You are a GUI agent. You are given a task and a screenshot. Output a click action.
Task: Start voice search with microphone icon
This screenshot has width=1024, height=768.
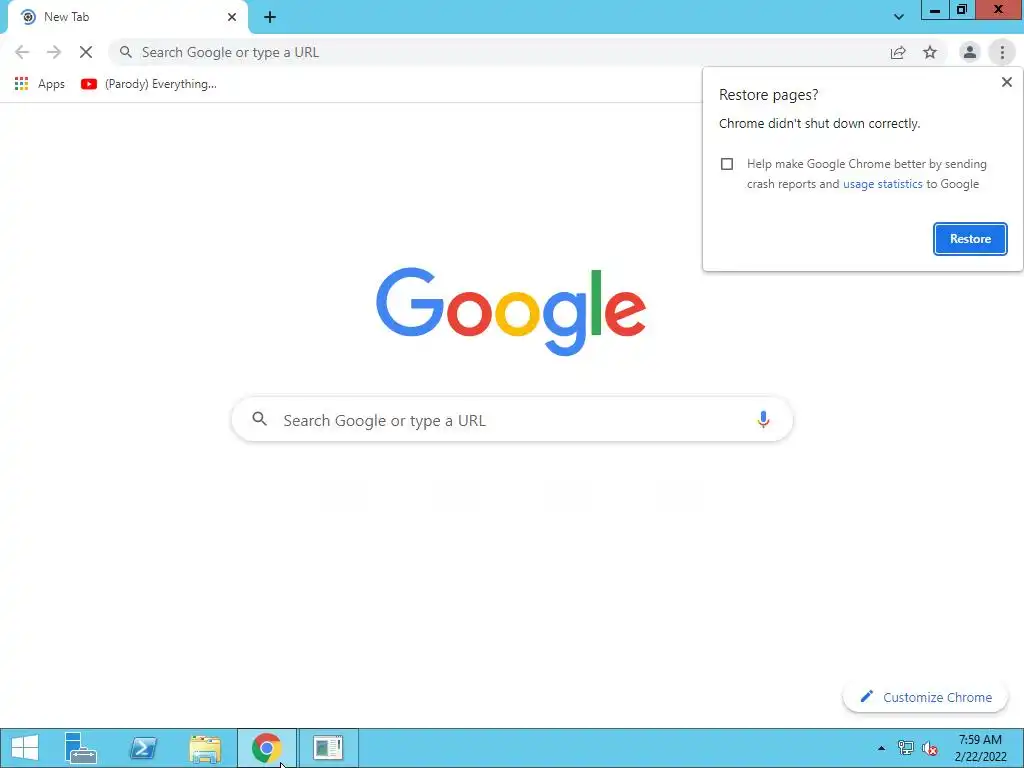[763, 419]
